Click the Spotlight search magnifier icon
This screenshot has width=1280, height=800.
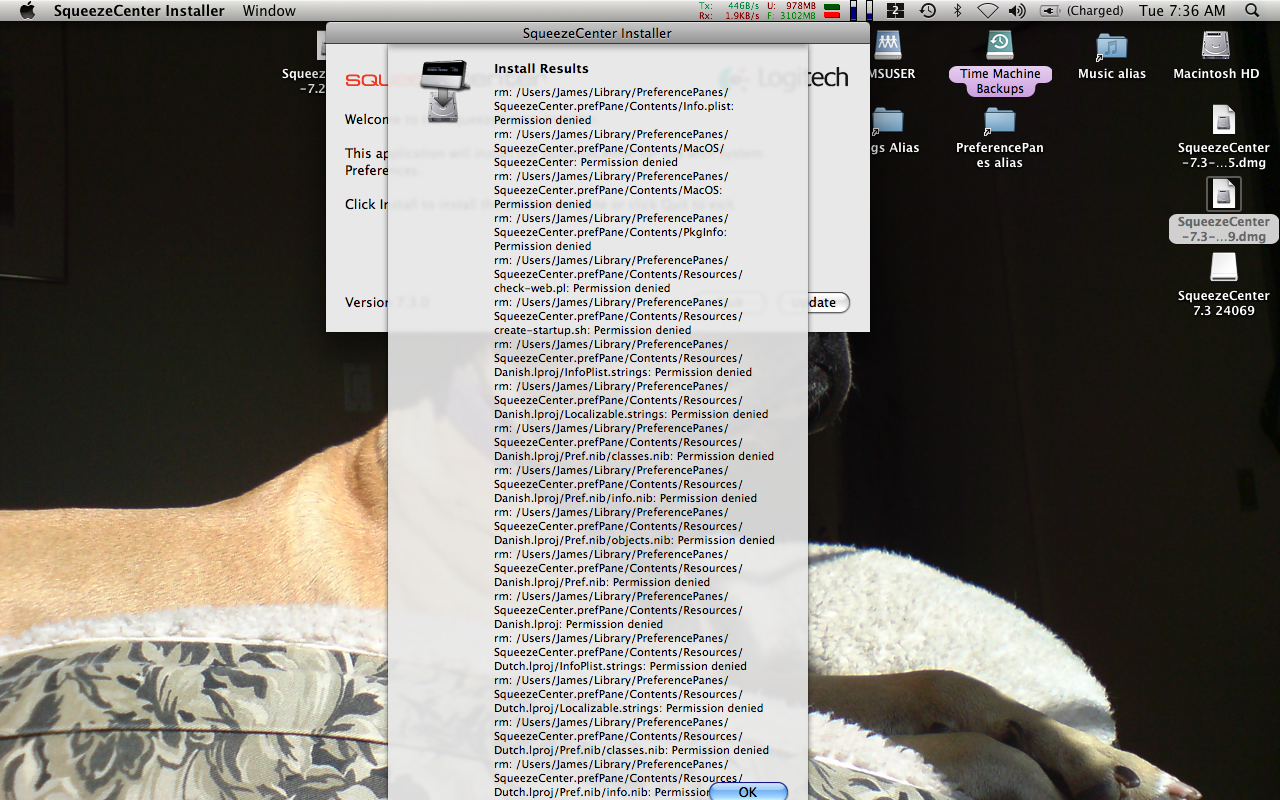1252,11
